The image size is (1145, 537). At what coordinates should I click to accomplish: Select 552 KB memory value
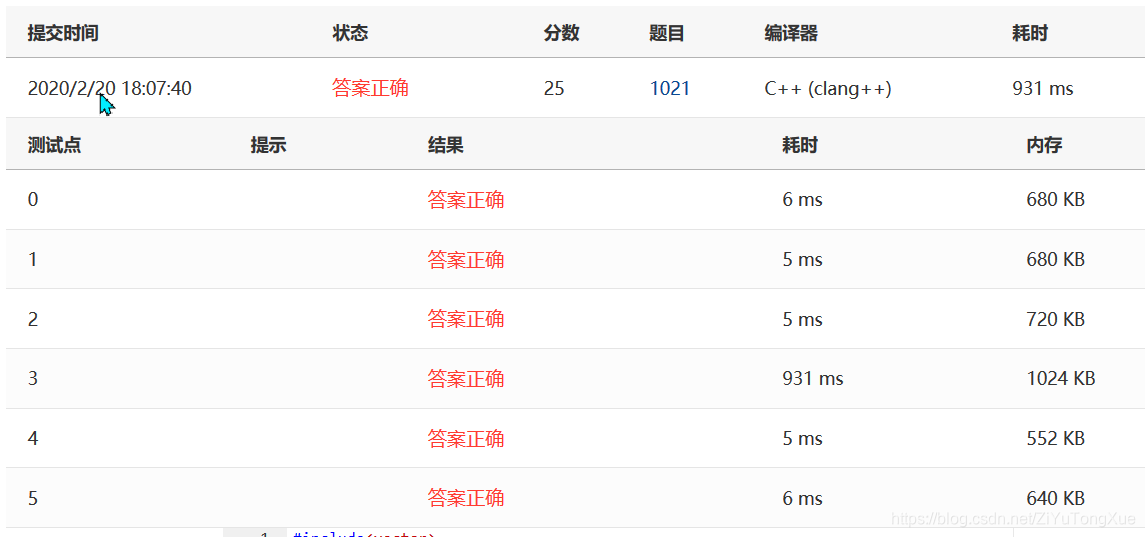tap(1055, 438)
